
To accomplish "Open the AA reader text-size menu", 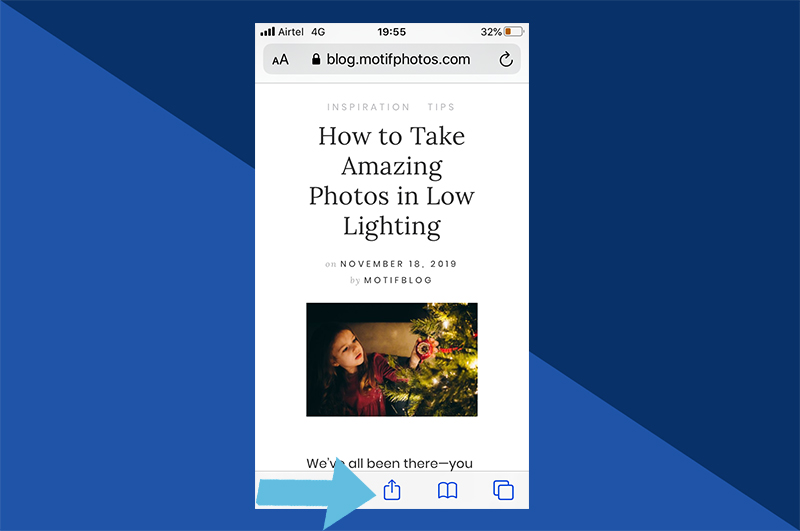I will click(x=280, y=60).
